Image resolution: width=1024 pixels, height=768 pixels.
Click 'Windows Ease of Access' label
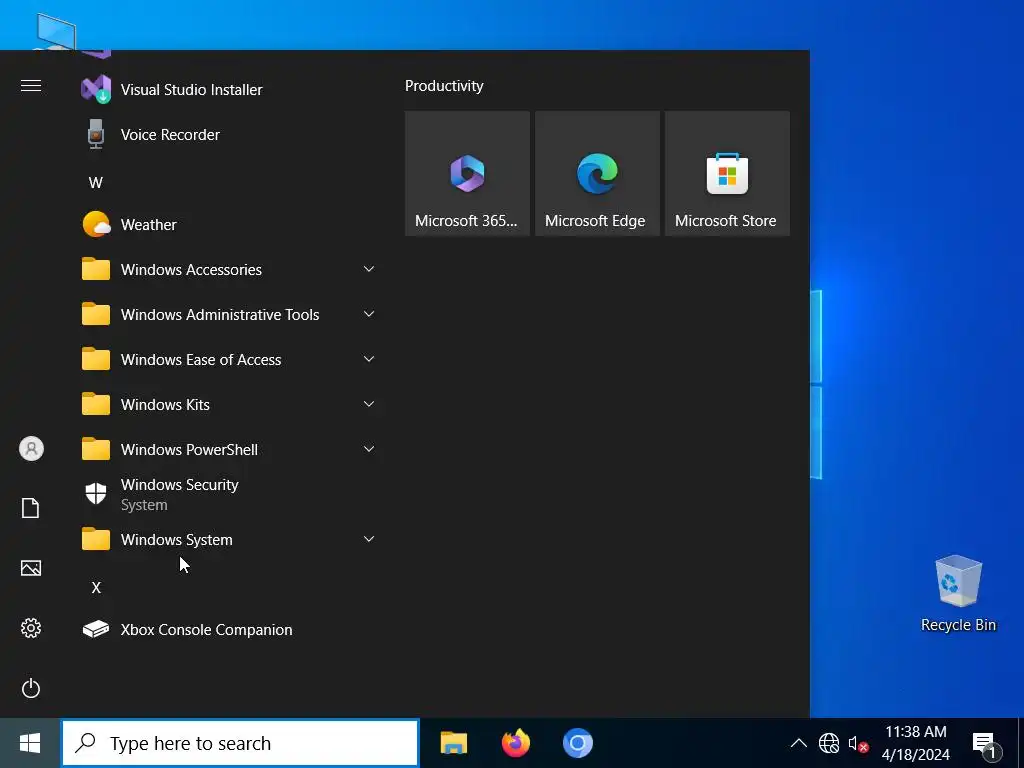[x=201, y=360]
